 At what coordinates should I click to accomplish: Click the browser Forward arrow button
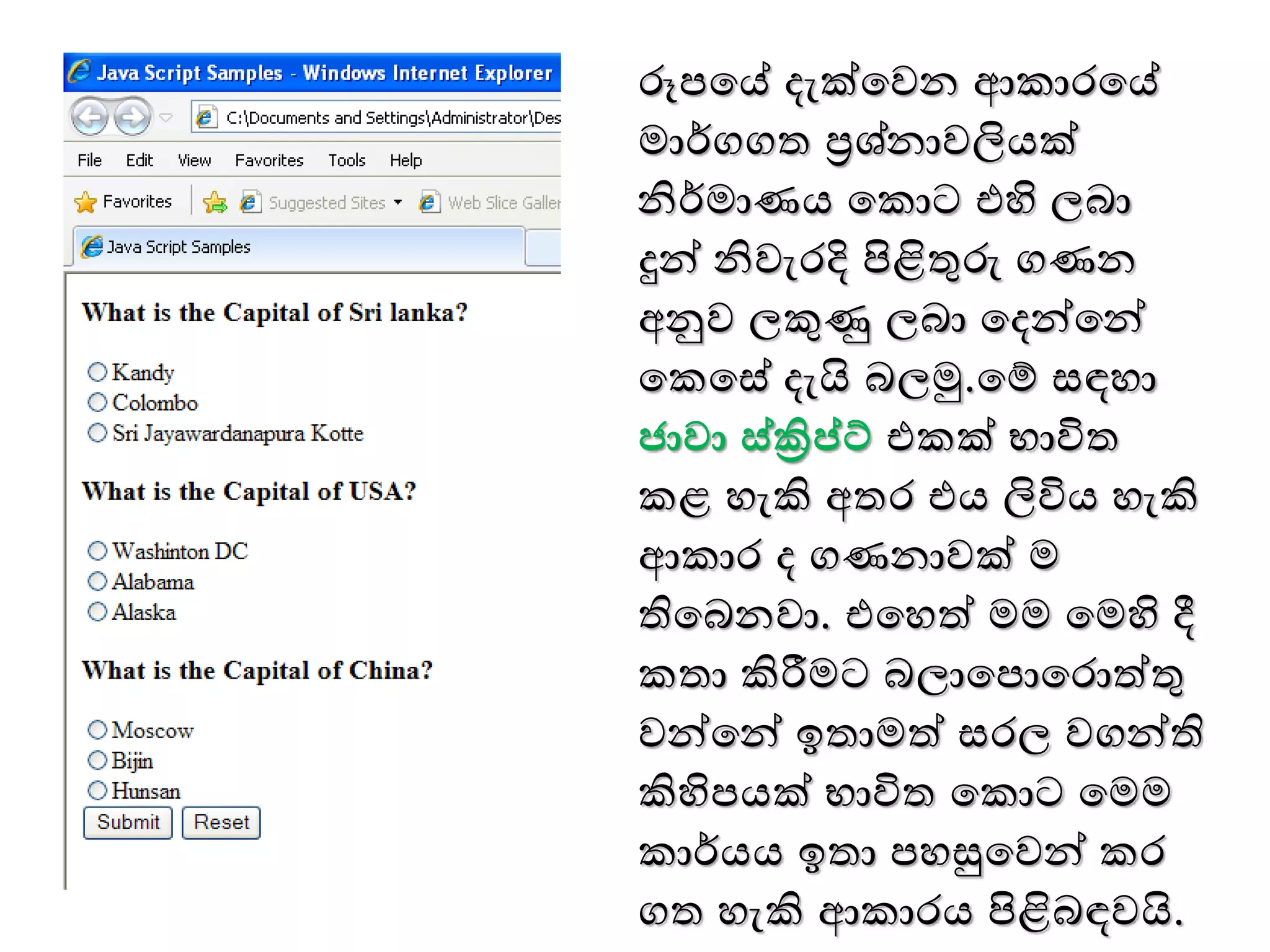[x=132, y=117]
